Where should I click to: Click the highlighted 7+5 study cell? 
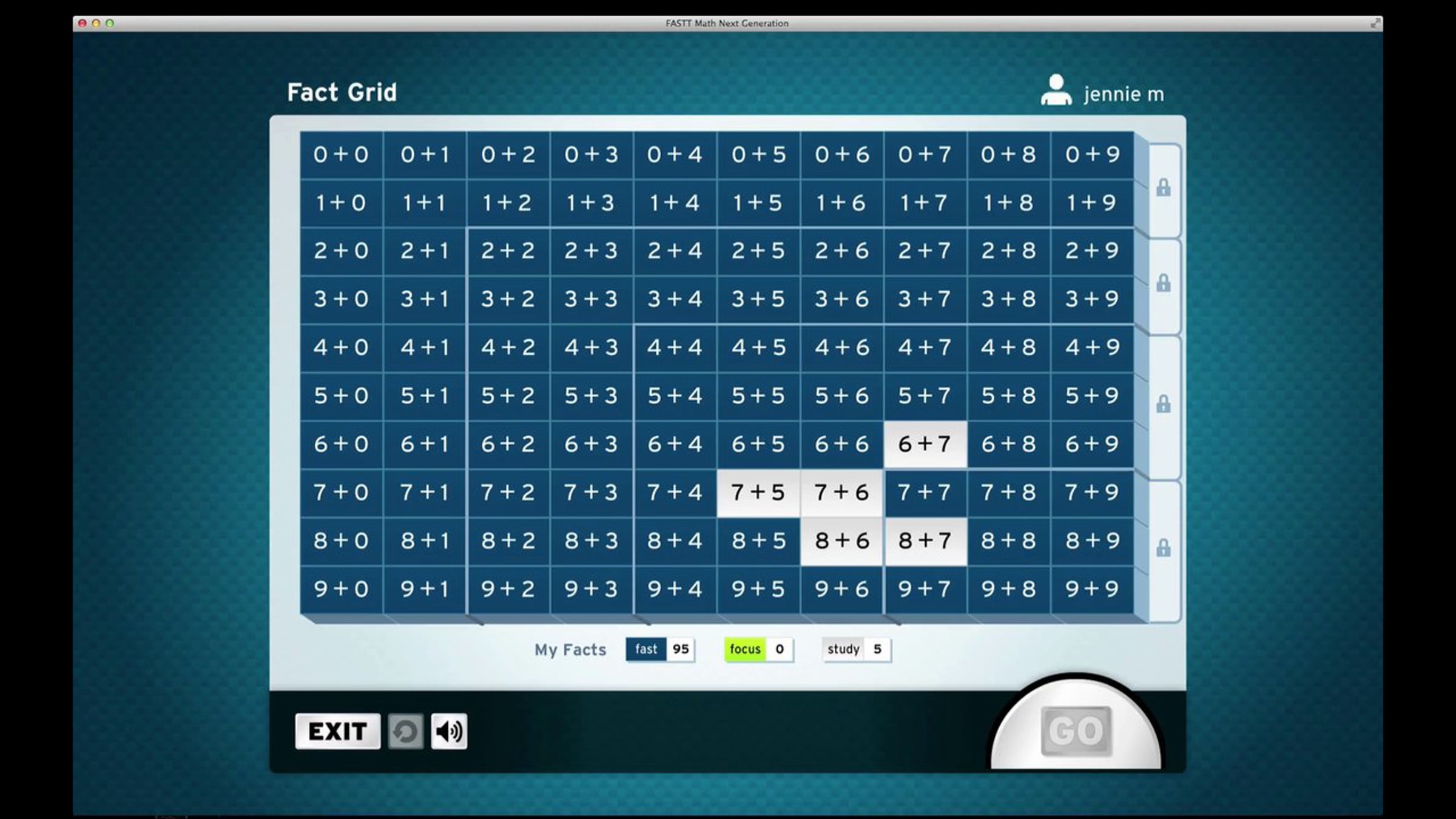[x=758, y=492]
